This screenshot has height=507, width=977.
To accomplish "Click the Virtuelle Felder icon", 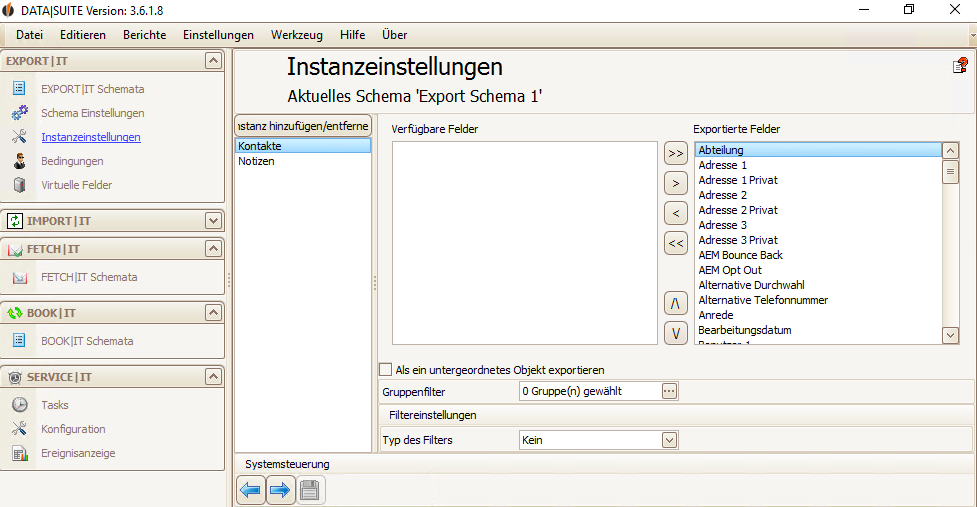I will click(x=19, y=185).
